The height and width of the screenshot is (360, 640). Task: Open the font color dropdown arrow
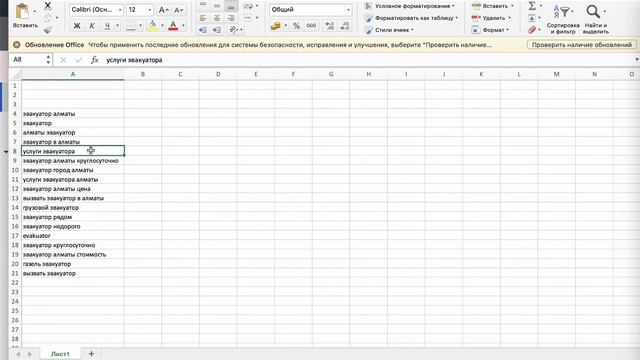click(x=183, y=26)
